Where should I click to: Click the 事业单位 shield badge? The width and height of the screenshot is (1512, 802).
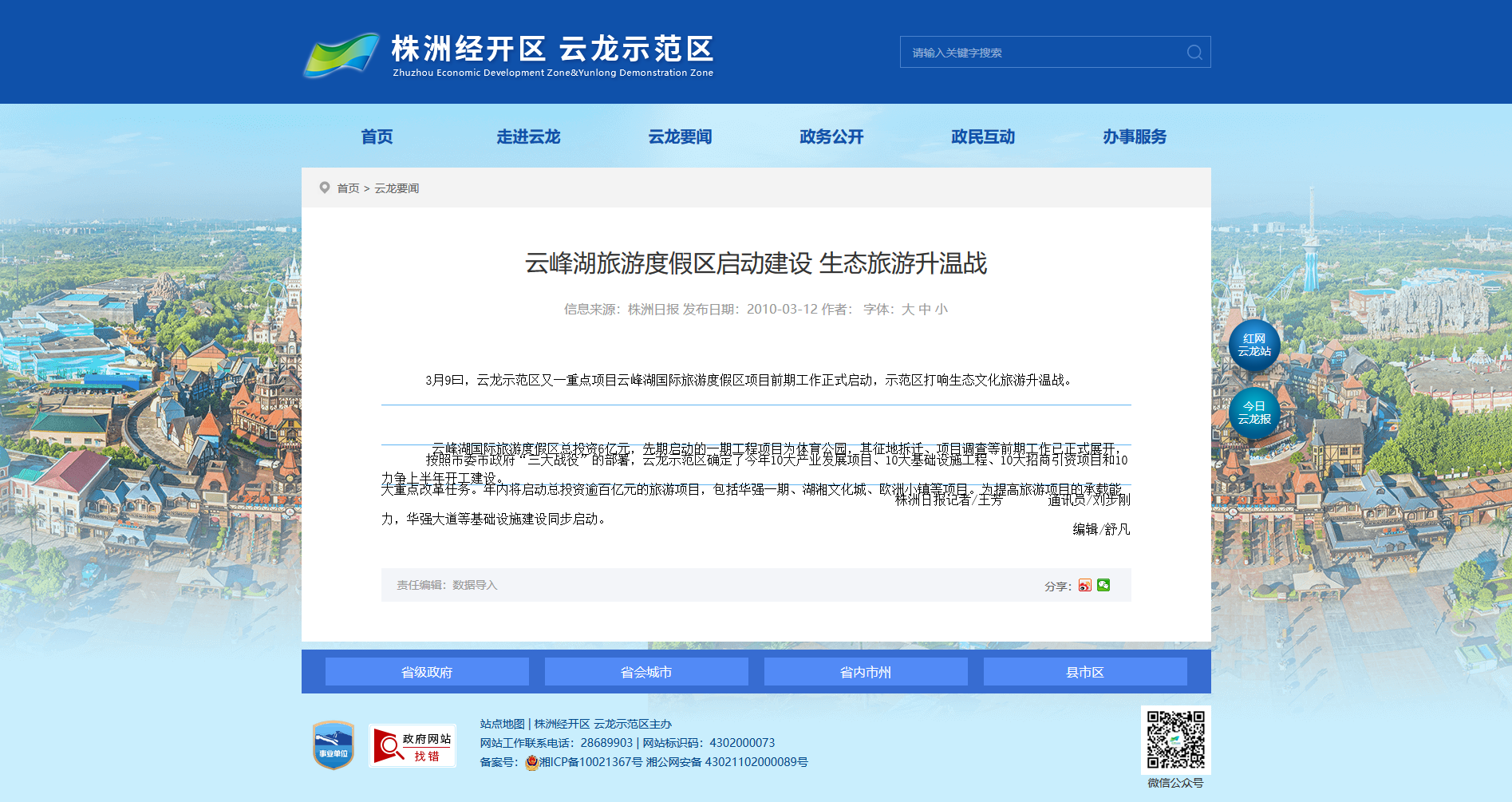tap(334, 745)
